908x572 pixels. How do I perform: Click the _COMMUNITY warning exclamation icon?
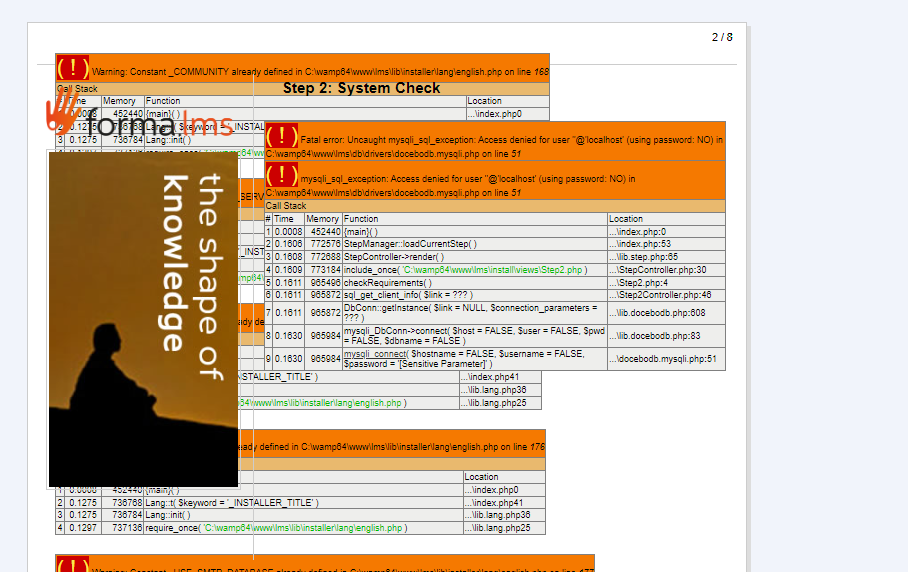pos(73,68)
